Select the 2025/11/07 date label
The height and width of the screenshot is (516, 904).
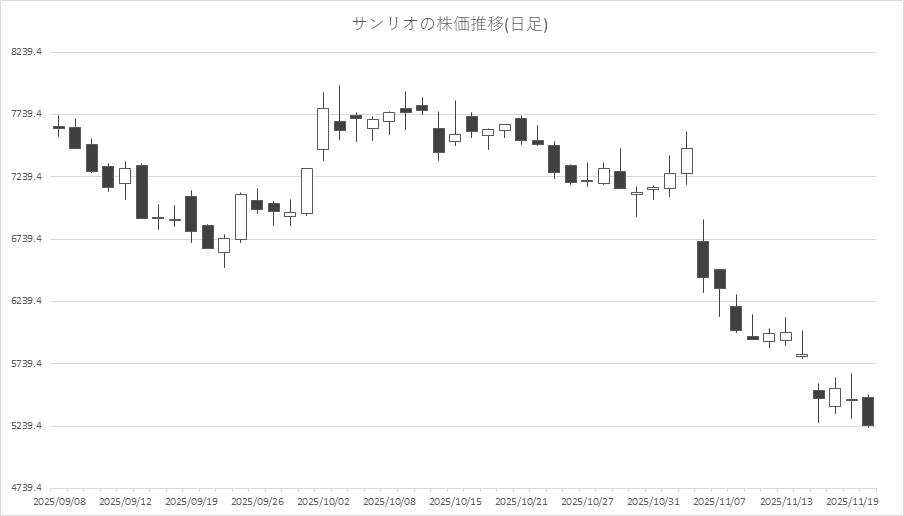720,501
